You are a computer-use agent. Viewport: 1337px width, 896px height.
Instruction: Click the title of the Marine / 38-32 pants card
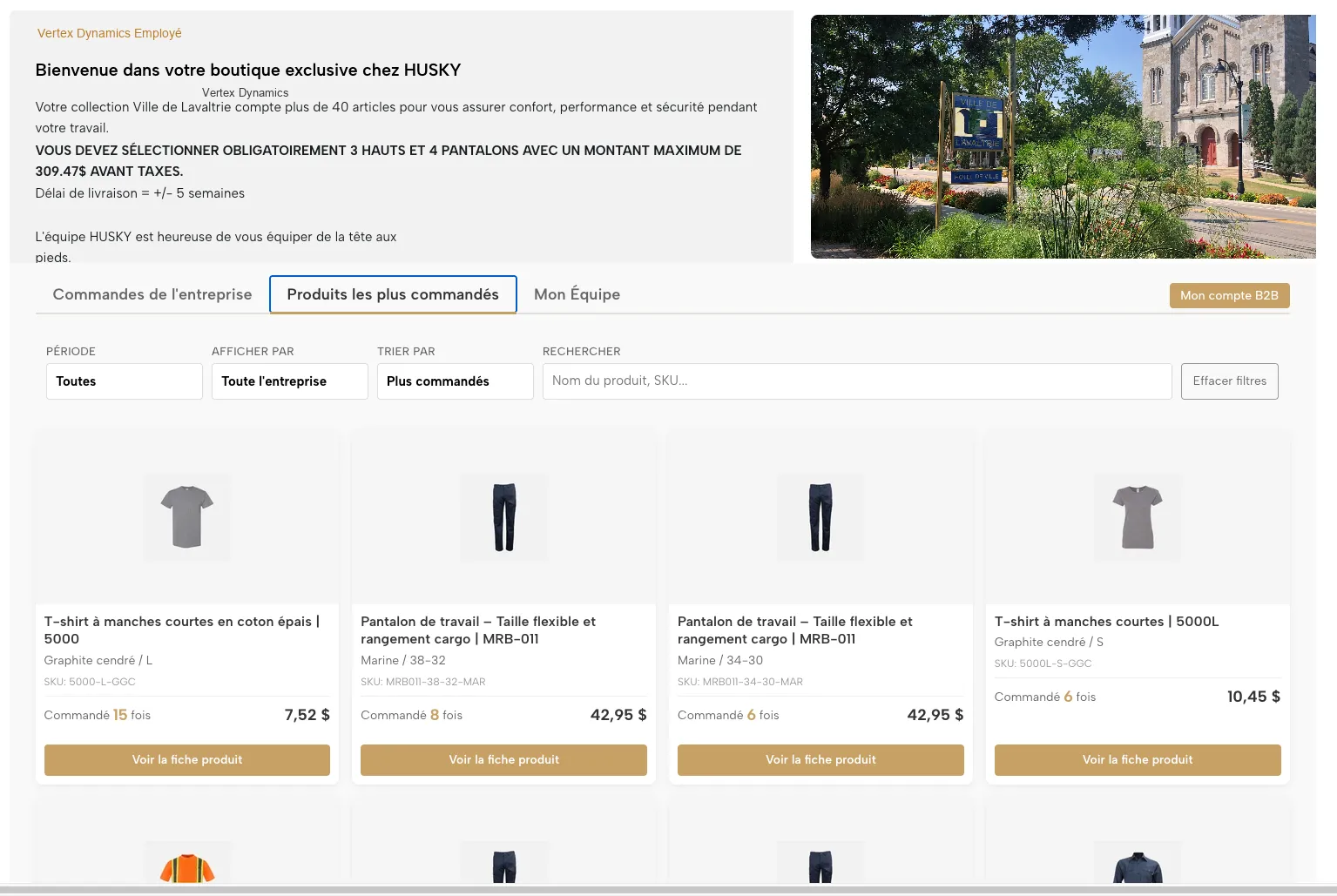click(478, 630)
